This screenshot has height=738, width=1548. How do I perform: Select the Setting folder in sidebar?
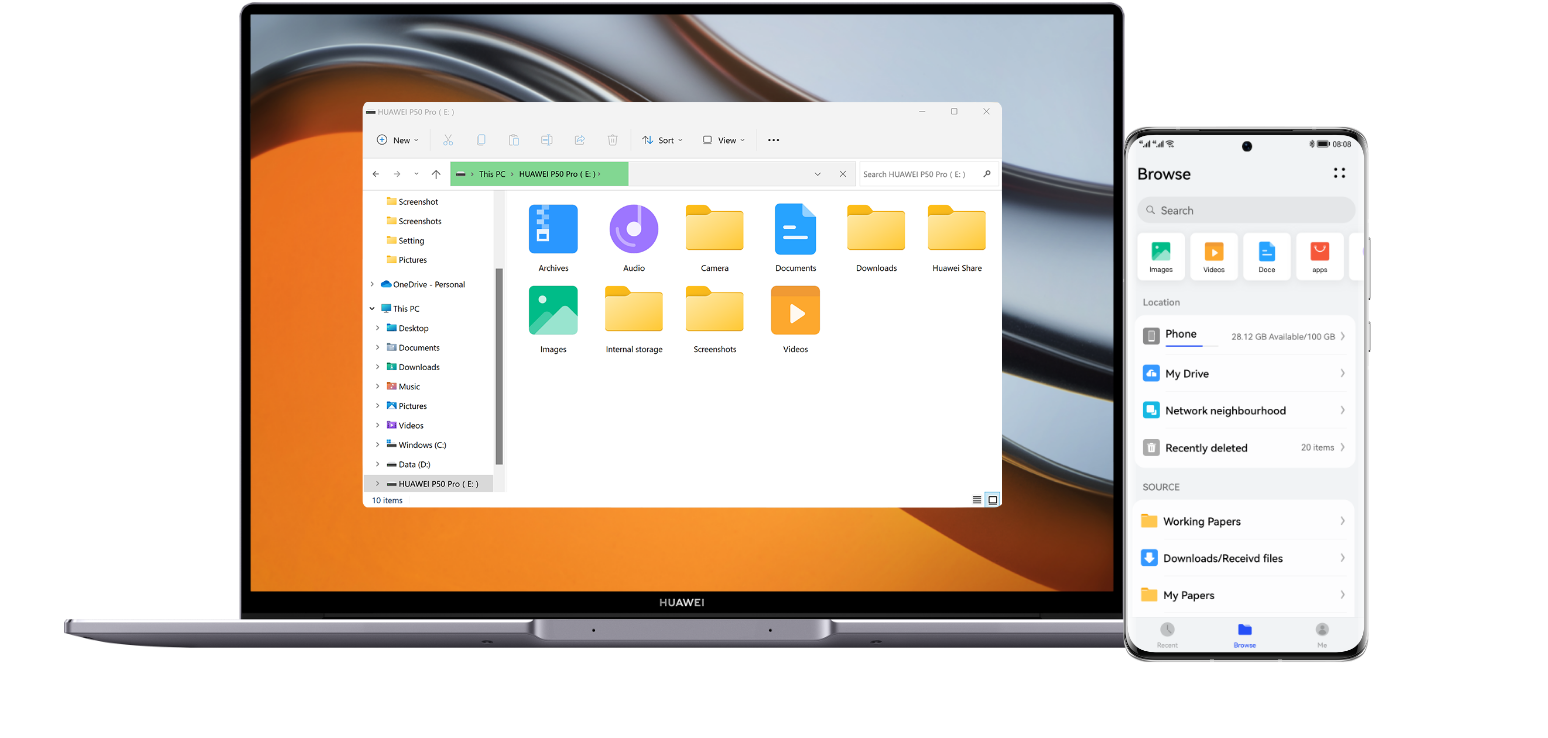pos(406,241)
